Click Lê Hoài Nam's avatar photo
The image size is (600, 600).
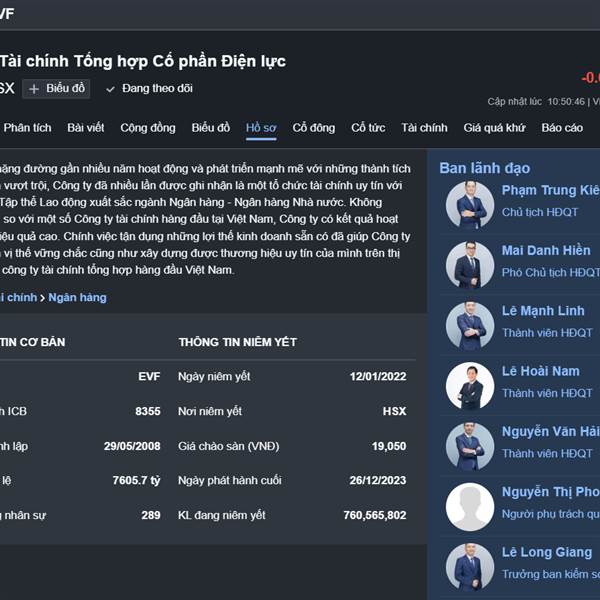(x=469, y=386)
